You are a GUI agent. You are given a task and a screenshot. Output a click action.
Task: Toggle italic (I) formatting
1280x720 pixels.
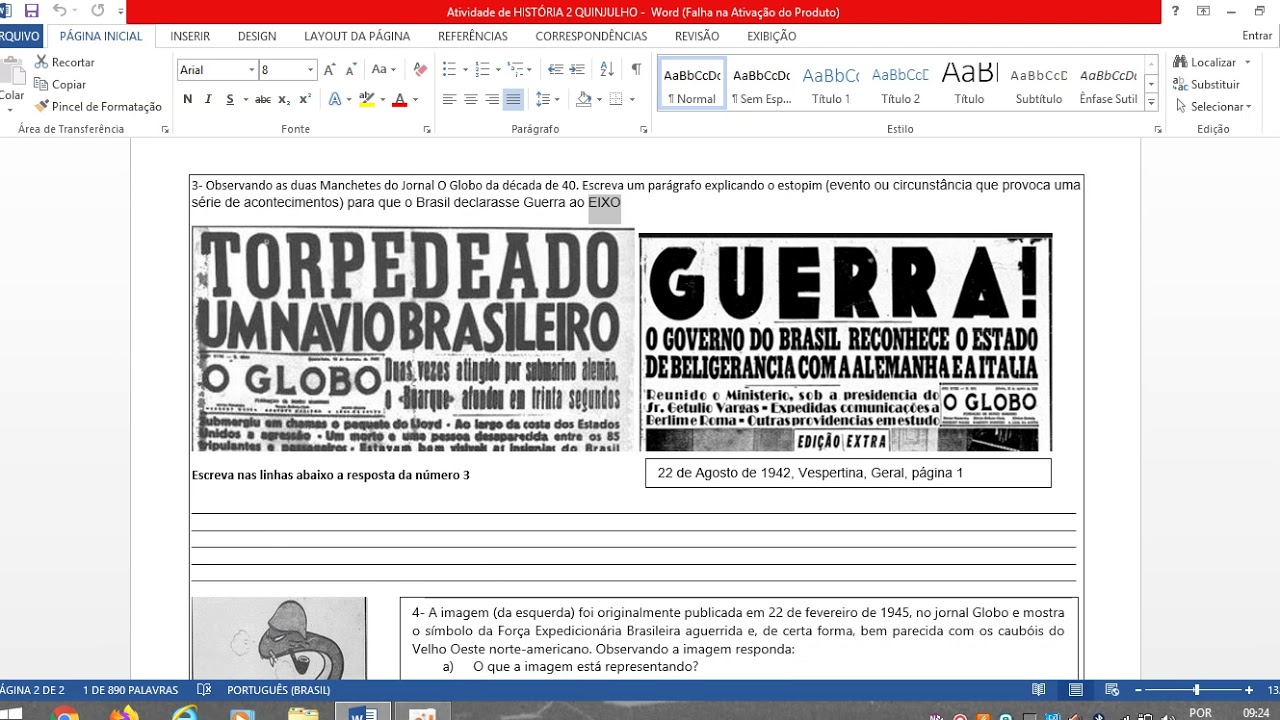(208, 99)
